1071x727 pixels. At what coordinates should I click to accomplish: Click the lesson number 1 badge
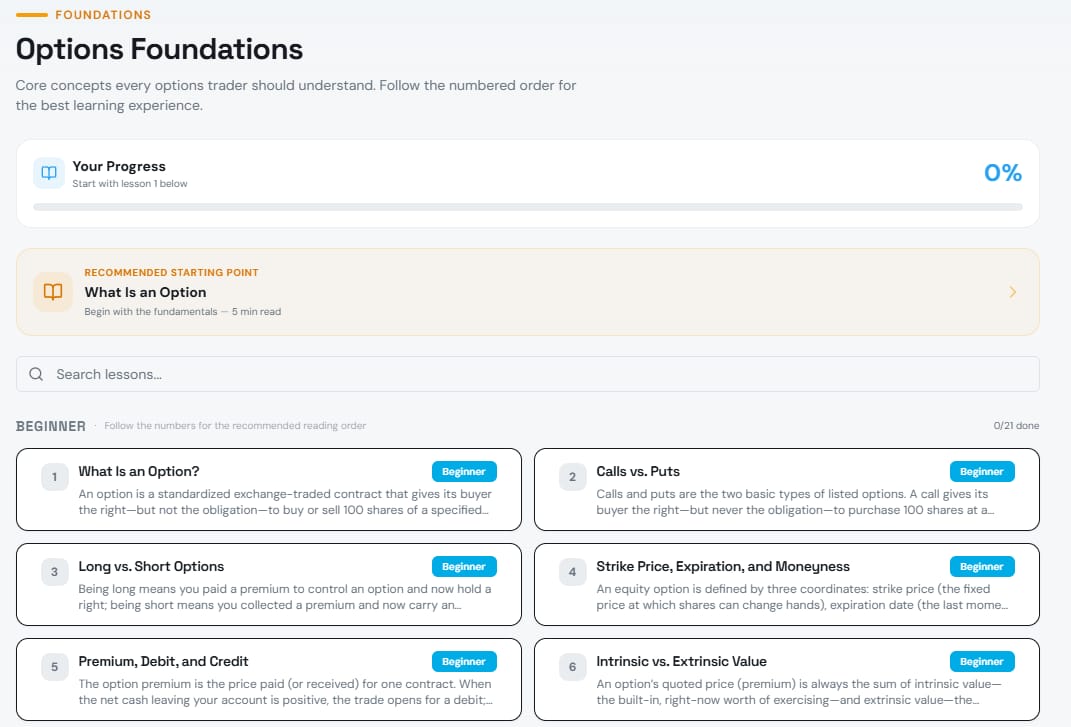pos(55,477)
